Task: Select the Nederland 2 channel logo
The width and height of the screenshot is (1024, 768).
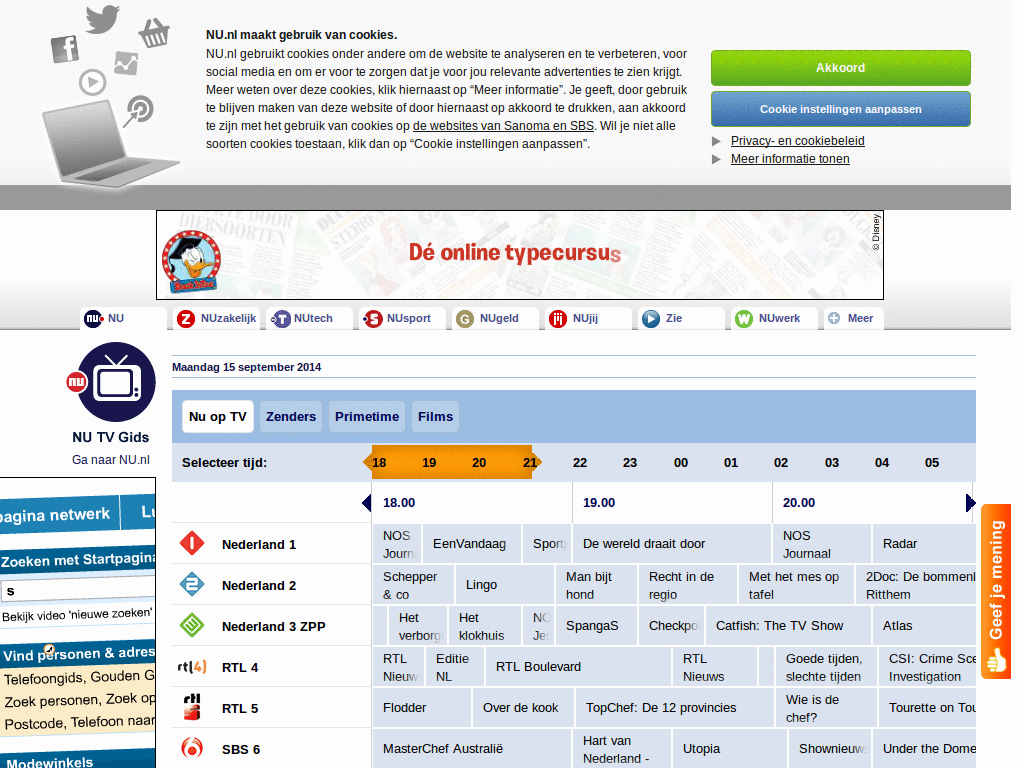Action: pyautogui.click(x=190, y=585)
